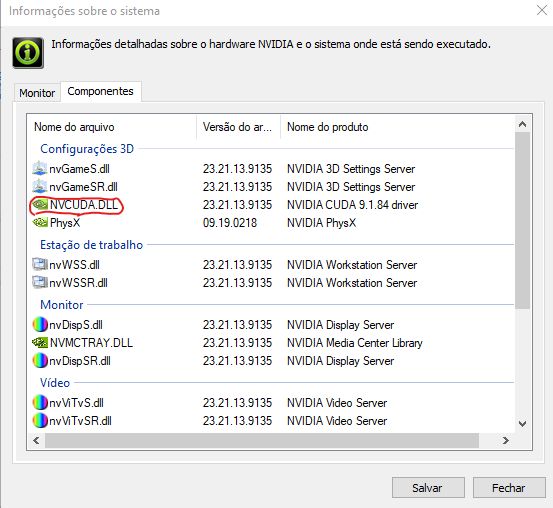This screenshot has height=508, width=553.
Task: Select the nvGameSR.dll file name
Action: pos(84,187)
